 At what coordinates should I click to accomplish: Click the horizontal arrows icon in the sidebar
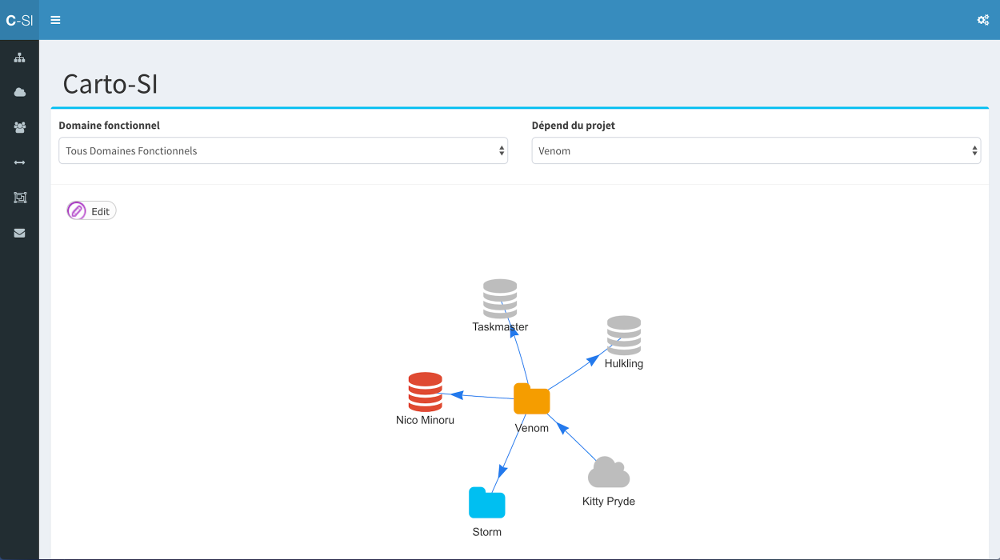click(x=19, y=163)
